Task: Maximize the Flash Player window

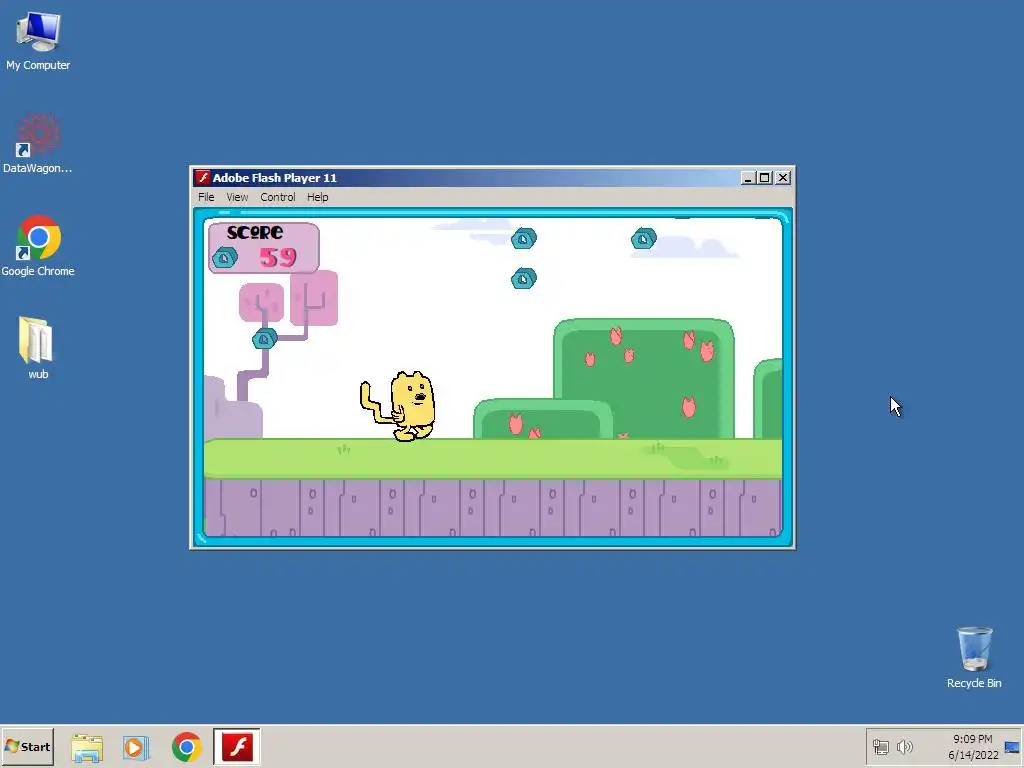Action: click(x=765, y=178)
